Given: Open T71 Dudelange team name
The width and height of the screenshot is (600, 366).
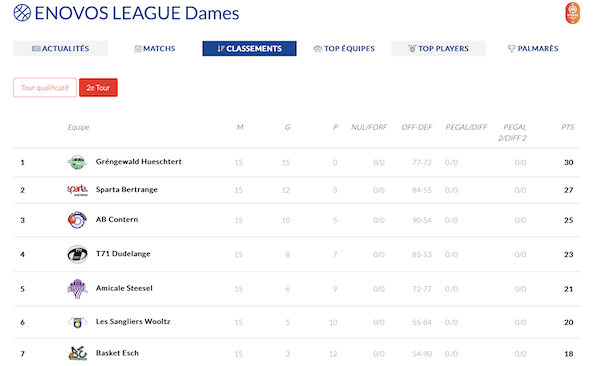Looking at the screenshot, I should (x=123, y=254).
